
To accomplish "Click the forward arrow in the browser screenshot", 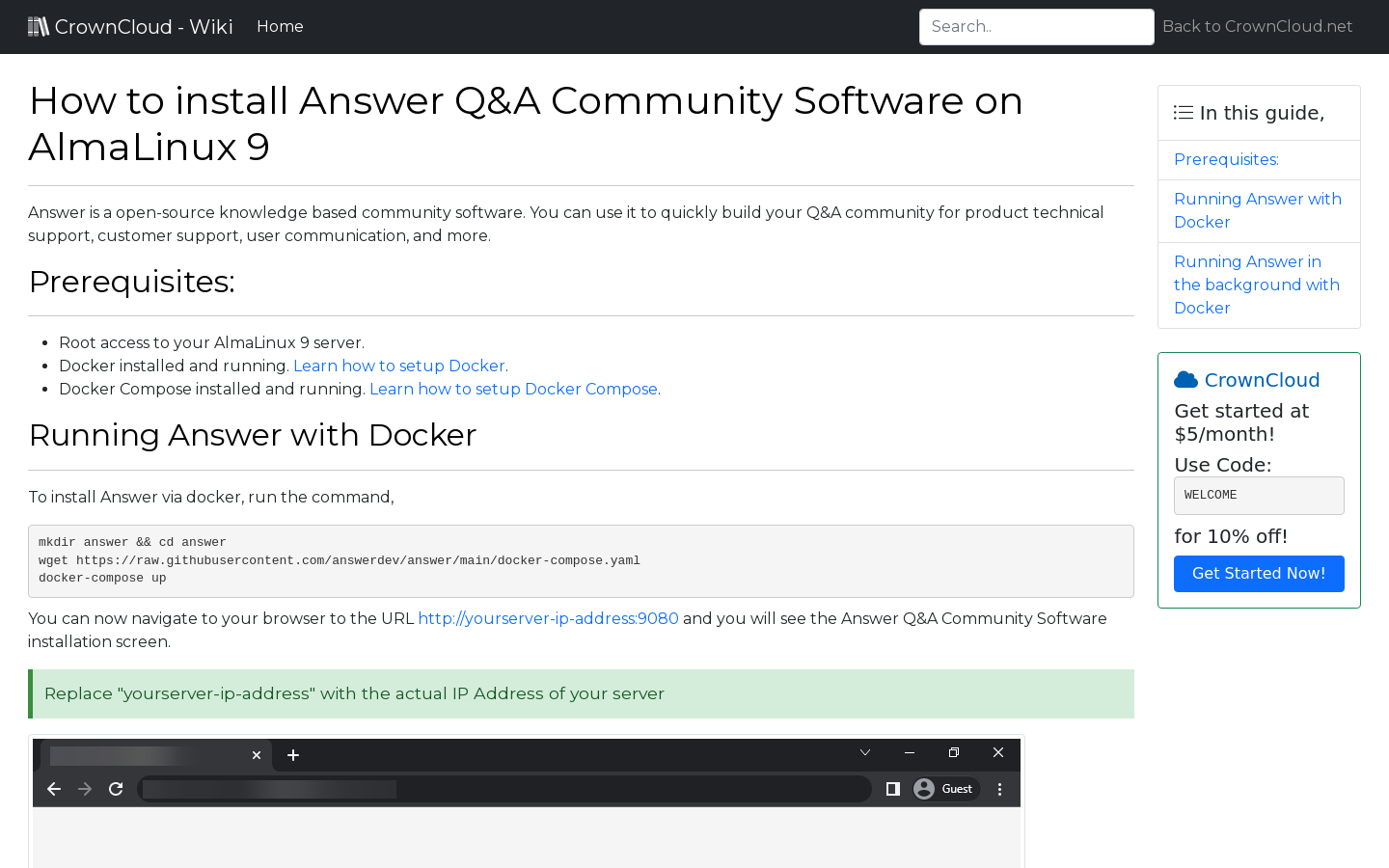I will (84, 788).
